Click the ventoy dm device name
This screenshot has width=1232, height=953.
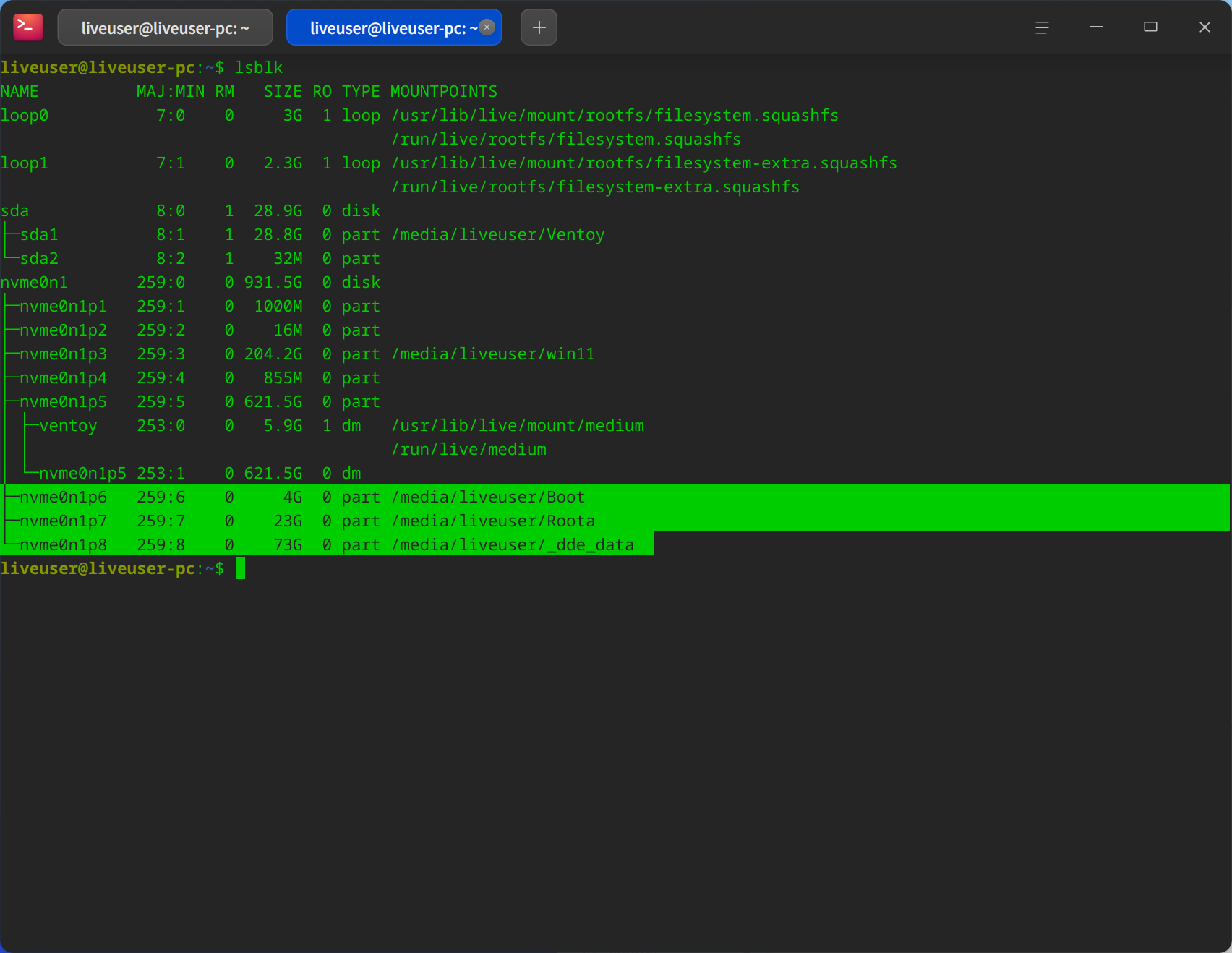pyautogui.click(x=68, y=426)
